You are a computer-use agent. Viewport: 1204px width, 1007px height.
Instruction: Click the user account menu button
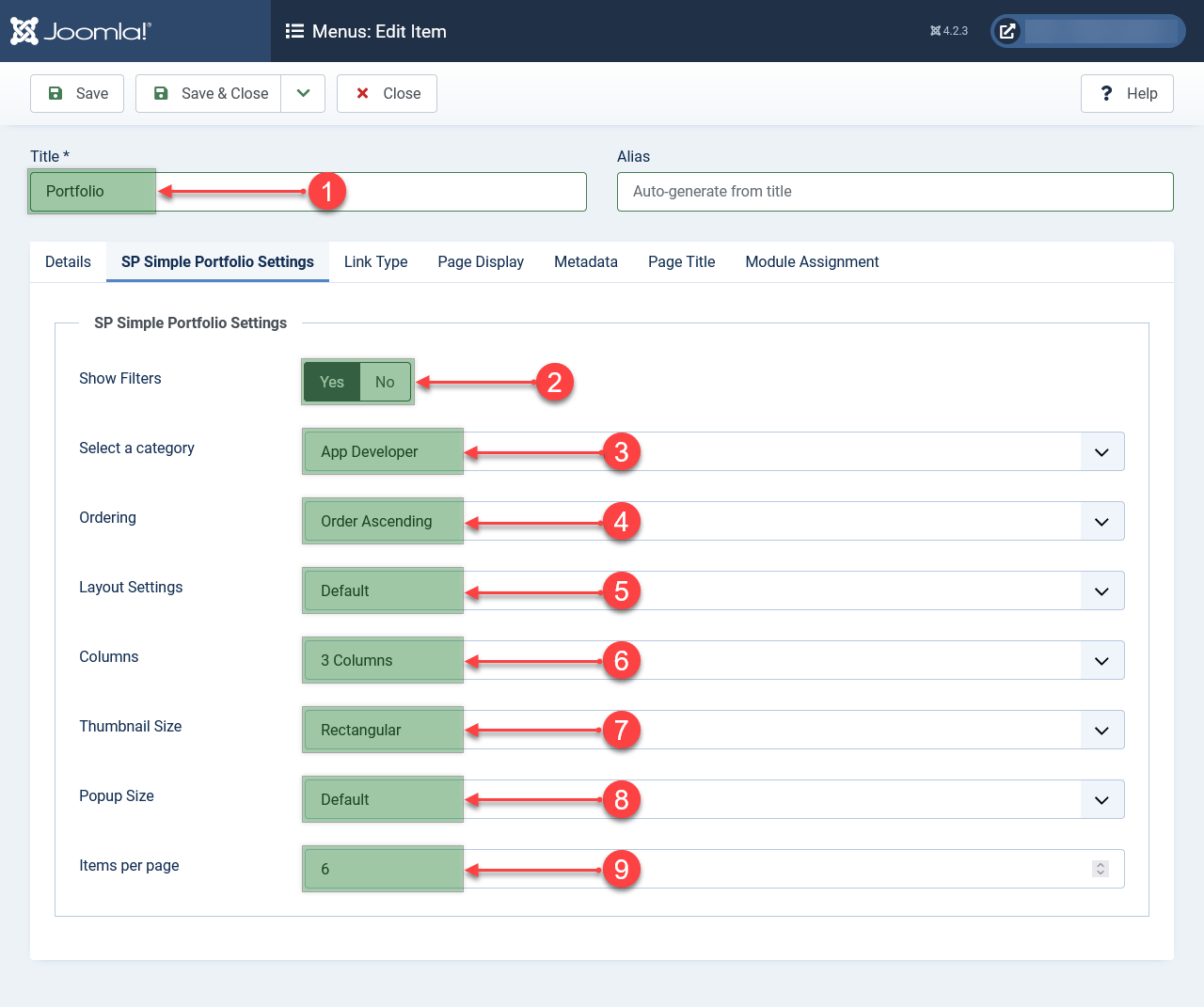1088,31
